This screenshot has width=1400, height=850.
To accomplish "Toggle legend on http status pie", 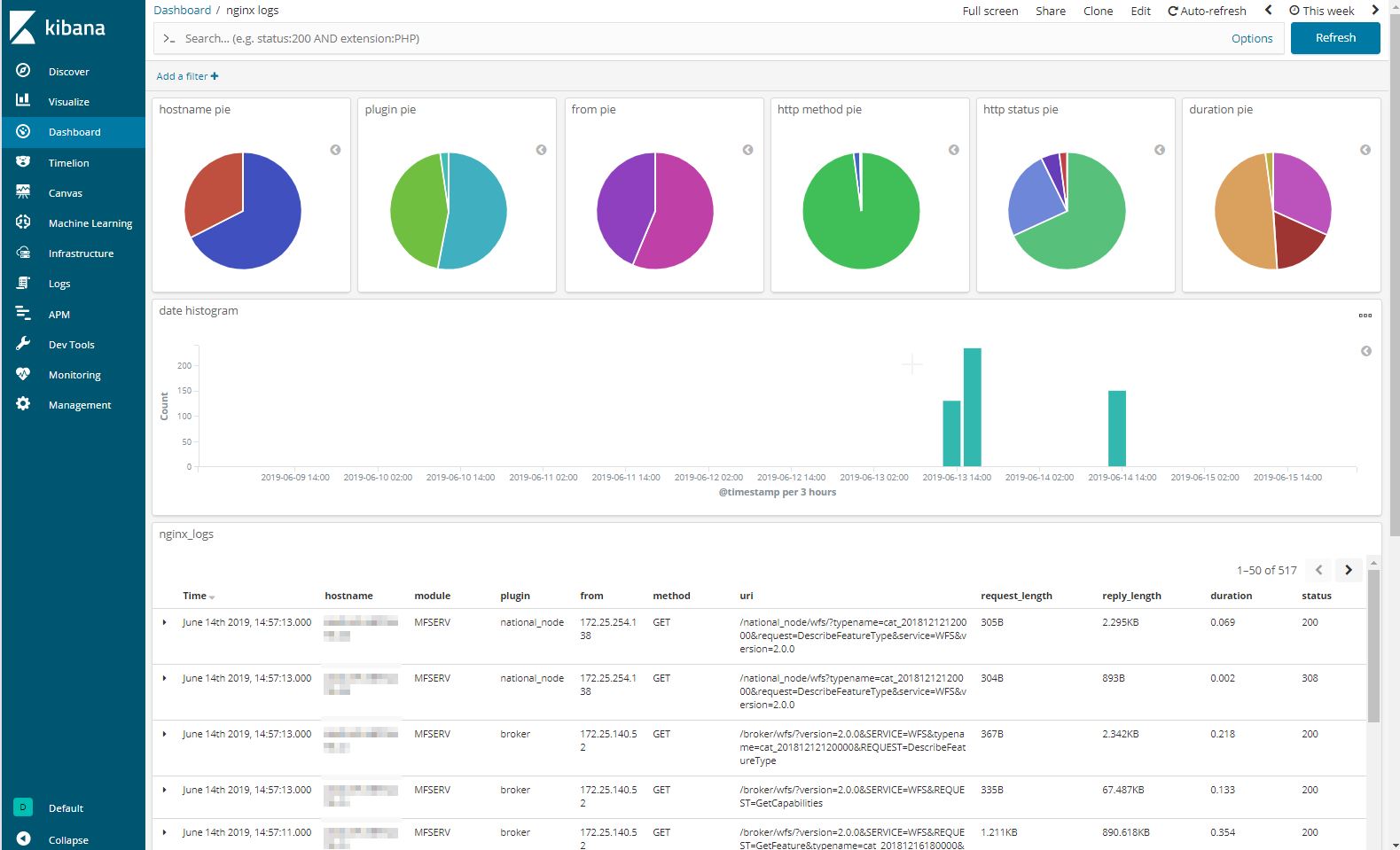I will coord(1159,150).
